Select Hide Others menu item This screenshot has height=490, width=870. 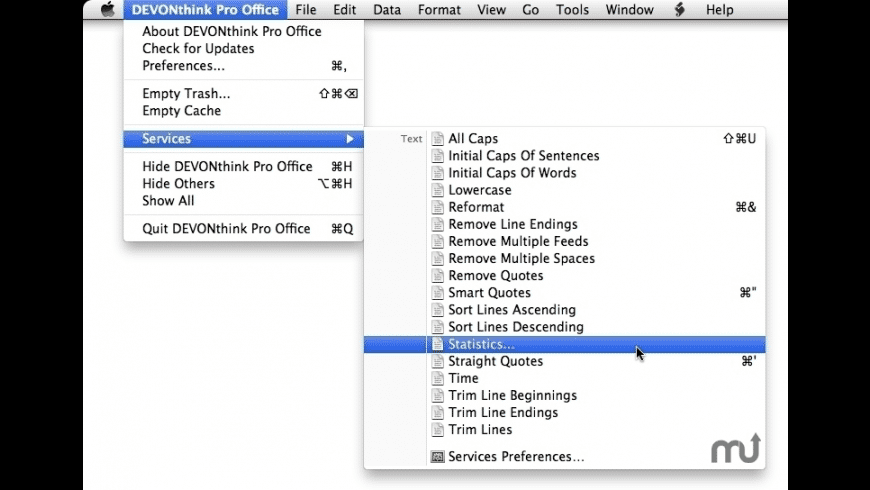pyautogui.click(x=178, y=184)
